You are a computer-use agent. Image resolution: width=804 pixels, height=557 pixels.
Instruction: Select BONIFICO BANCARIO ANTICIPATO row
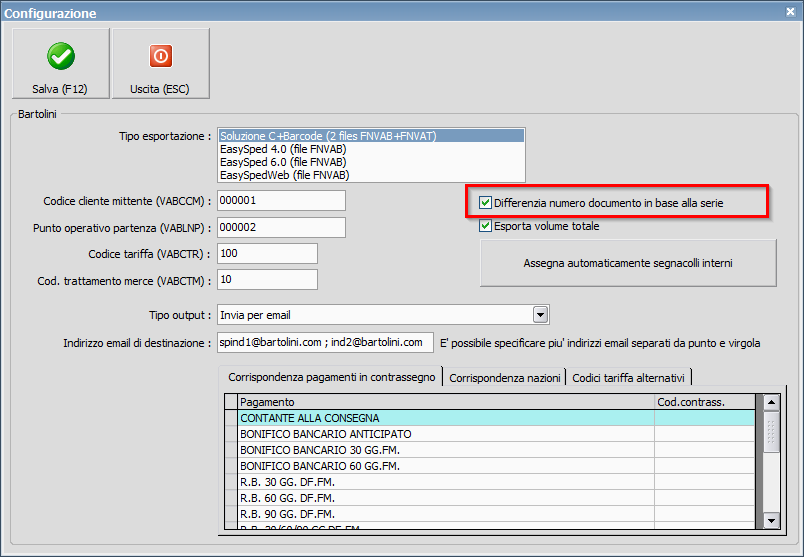(490, 434)
